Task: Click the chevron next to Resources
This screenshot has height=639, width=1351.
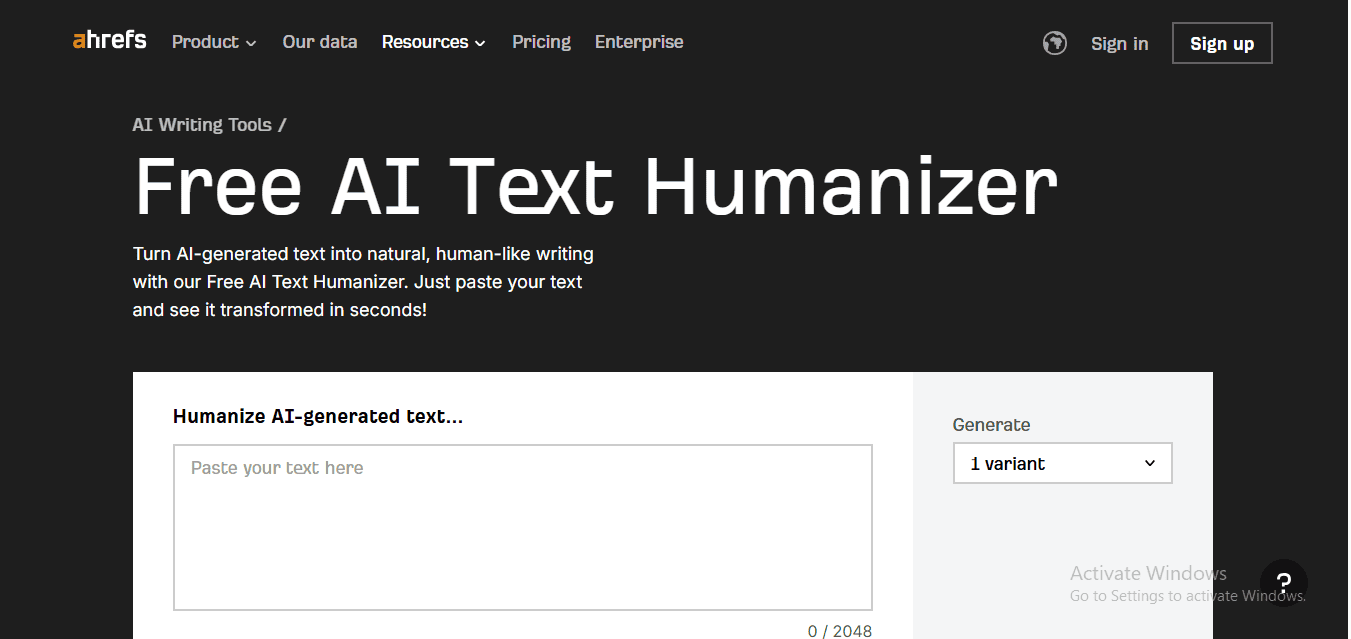Action: click(x=479, y=43)
